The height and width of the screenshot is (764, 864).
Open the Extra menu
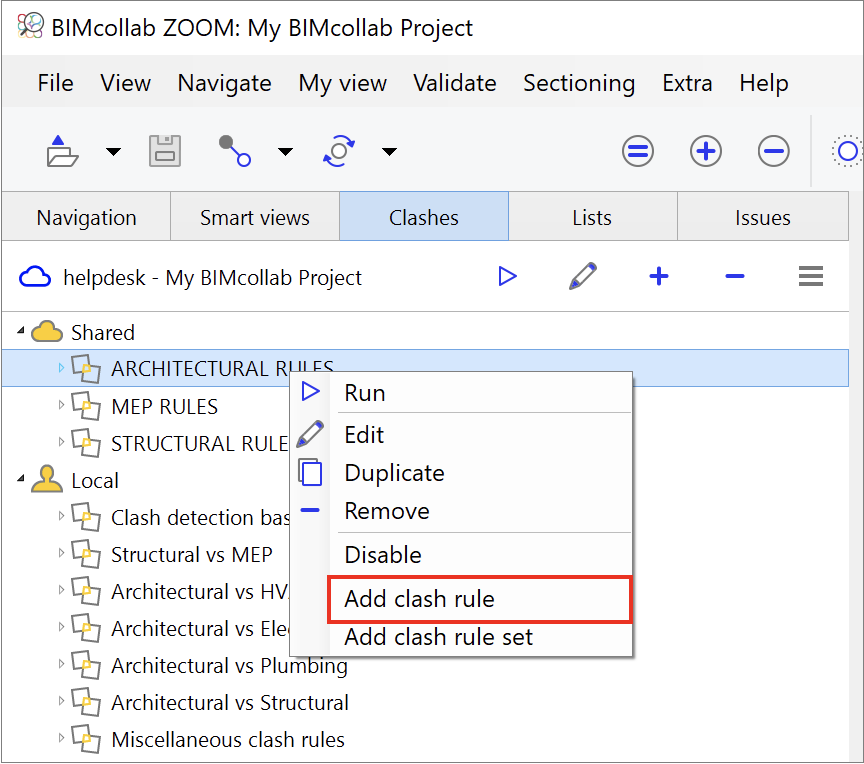tap(687, 83)
